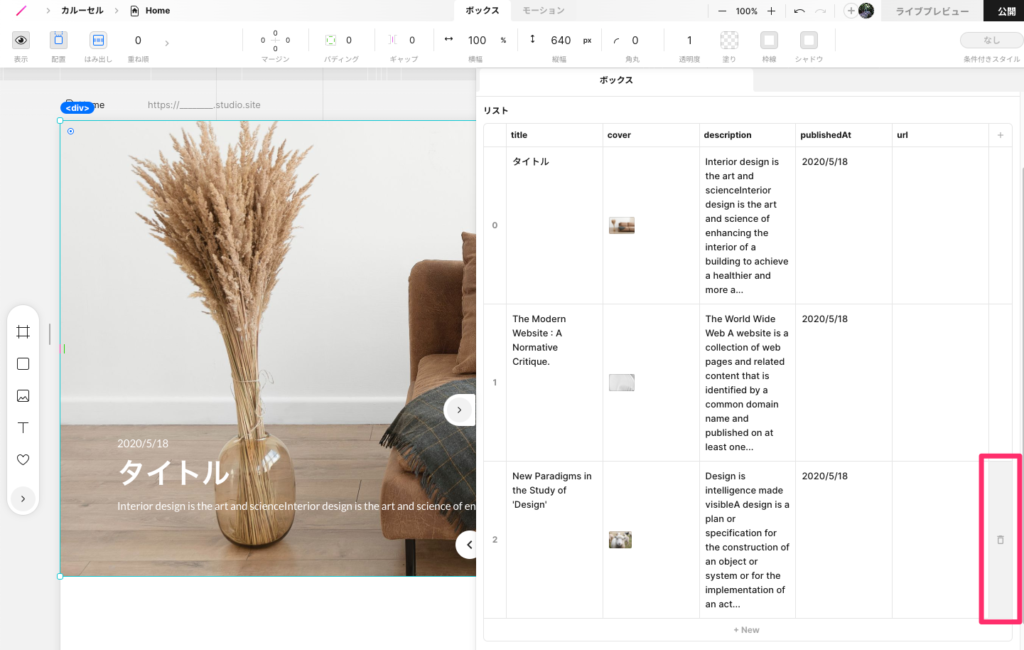Viewport: 1024px width, 650px height.
Task: Undo the last action
Action: 799,11
